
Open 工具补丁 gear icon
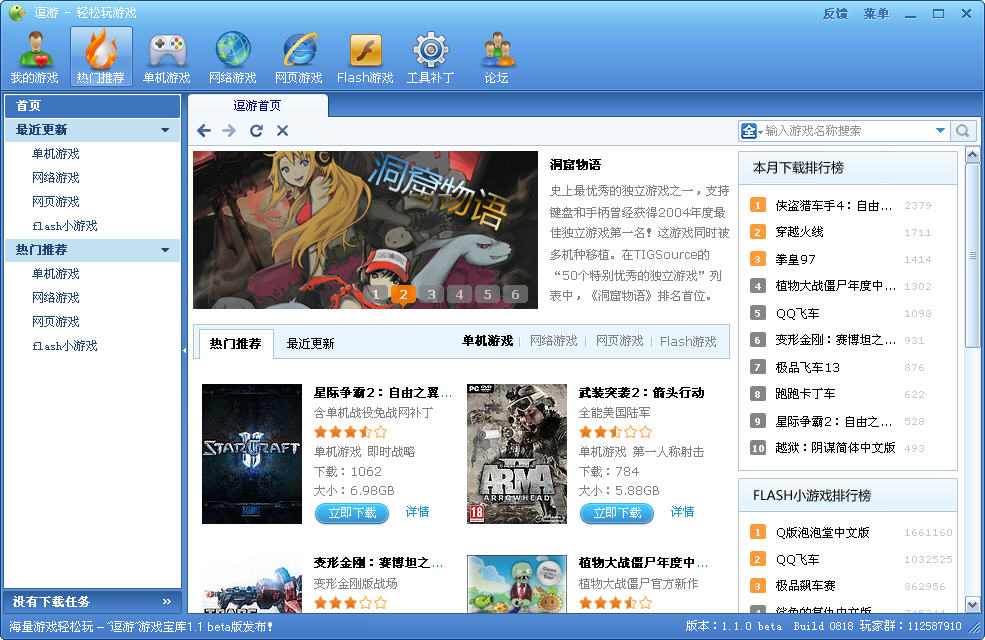click(x=430, y=57)
